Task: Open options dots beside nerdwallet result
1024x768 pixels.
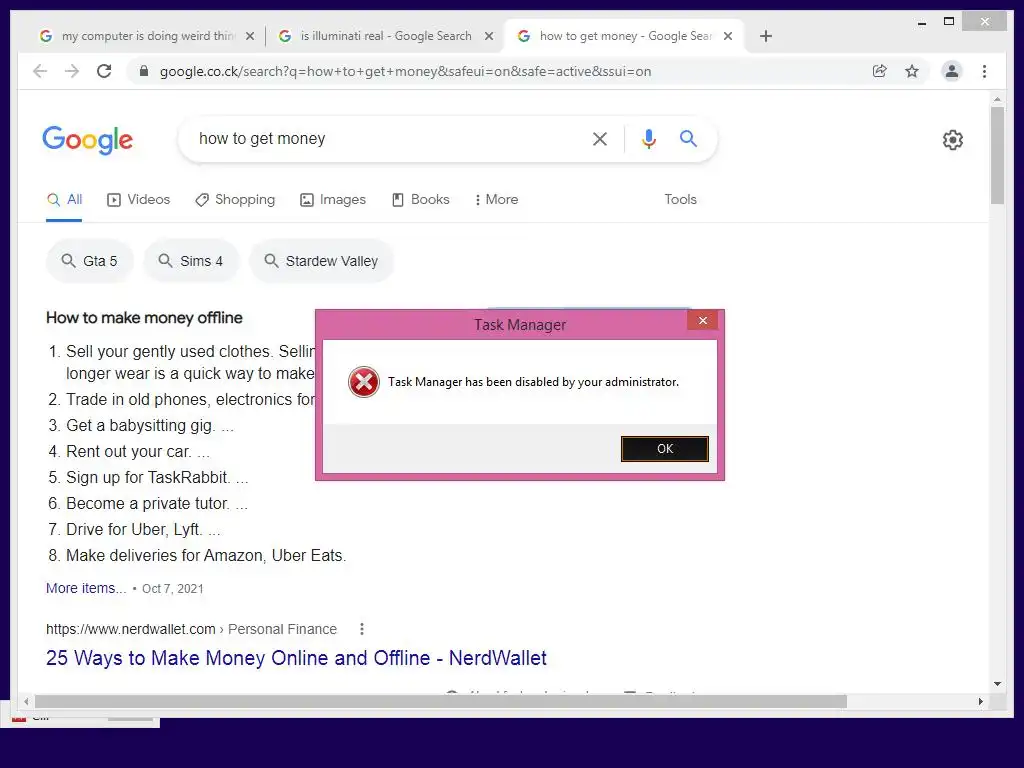Action: tap(362, 629)
